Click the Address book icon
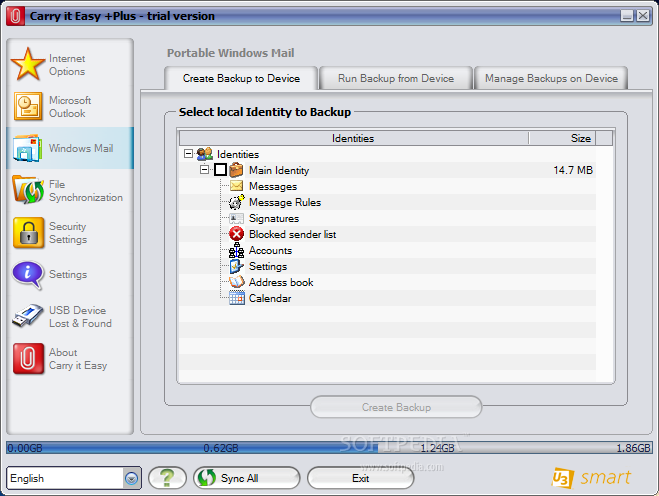The height and width of the screenshot is (496, 659). point(236,282)
